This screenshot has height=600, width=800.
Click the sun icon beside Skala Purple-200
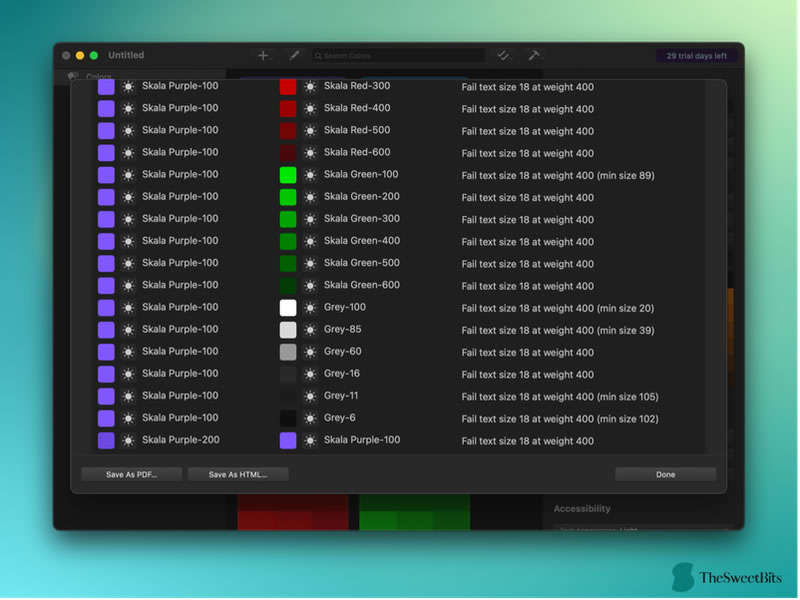point(129,440)
